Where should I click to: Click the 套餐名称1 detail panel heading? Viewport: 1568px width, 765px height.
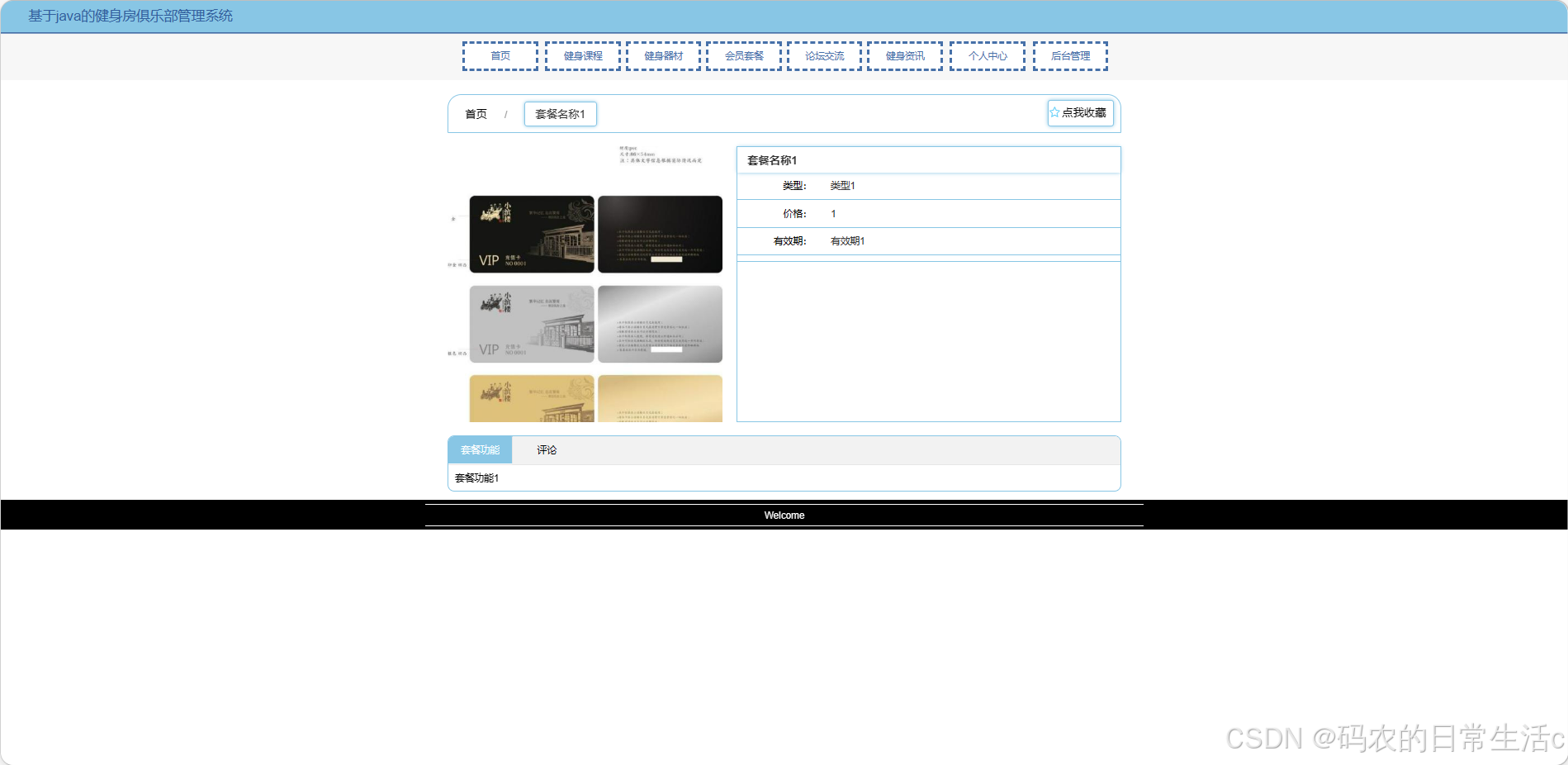[772, 160]
